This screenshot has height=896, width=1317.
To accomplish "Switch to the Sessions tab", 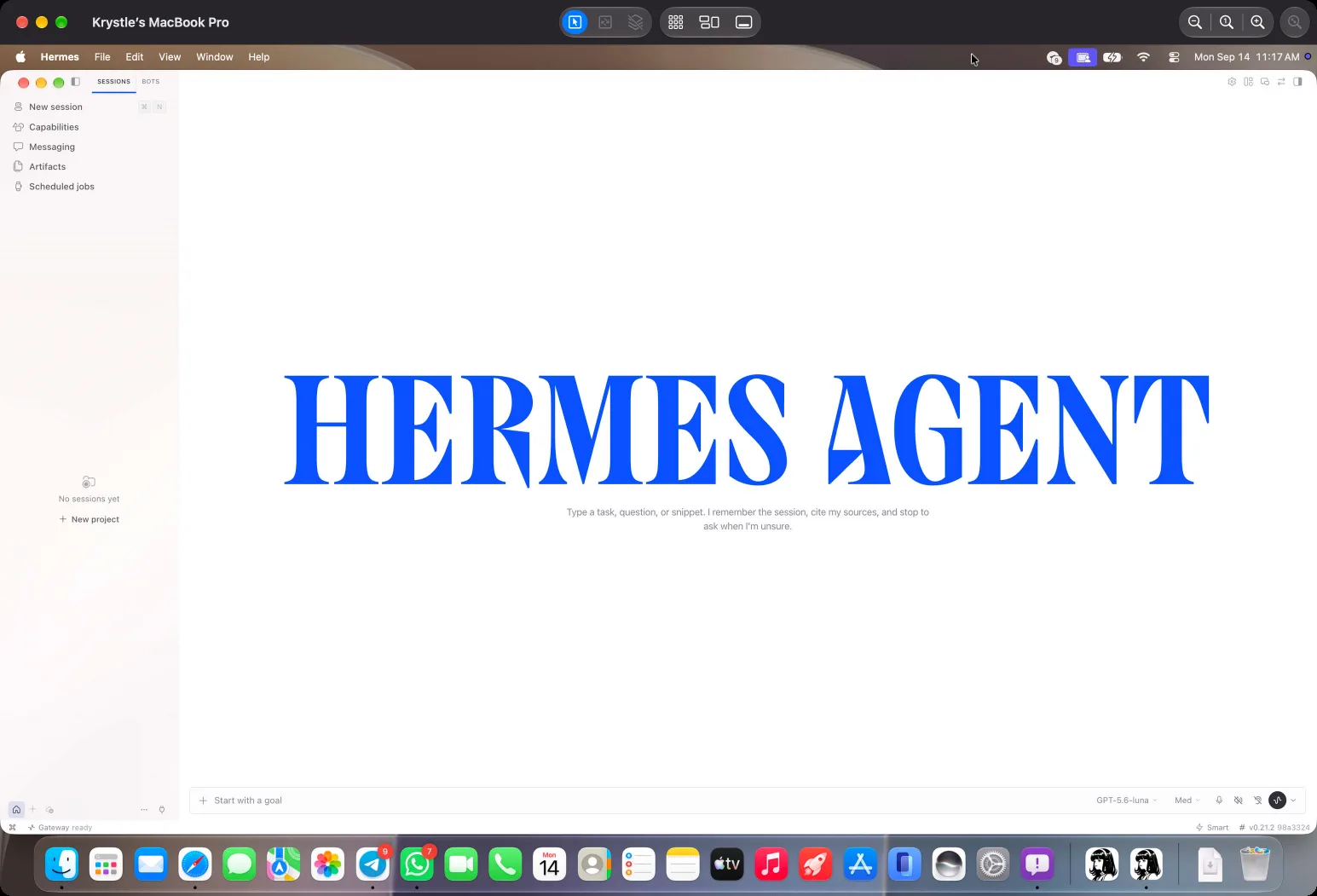I will (x=113, y=82).
